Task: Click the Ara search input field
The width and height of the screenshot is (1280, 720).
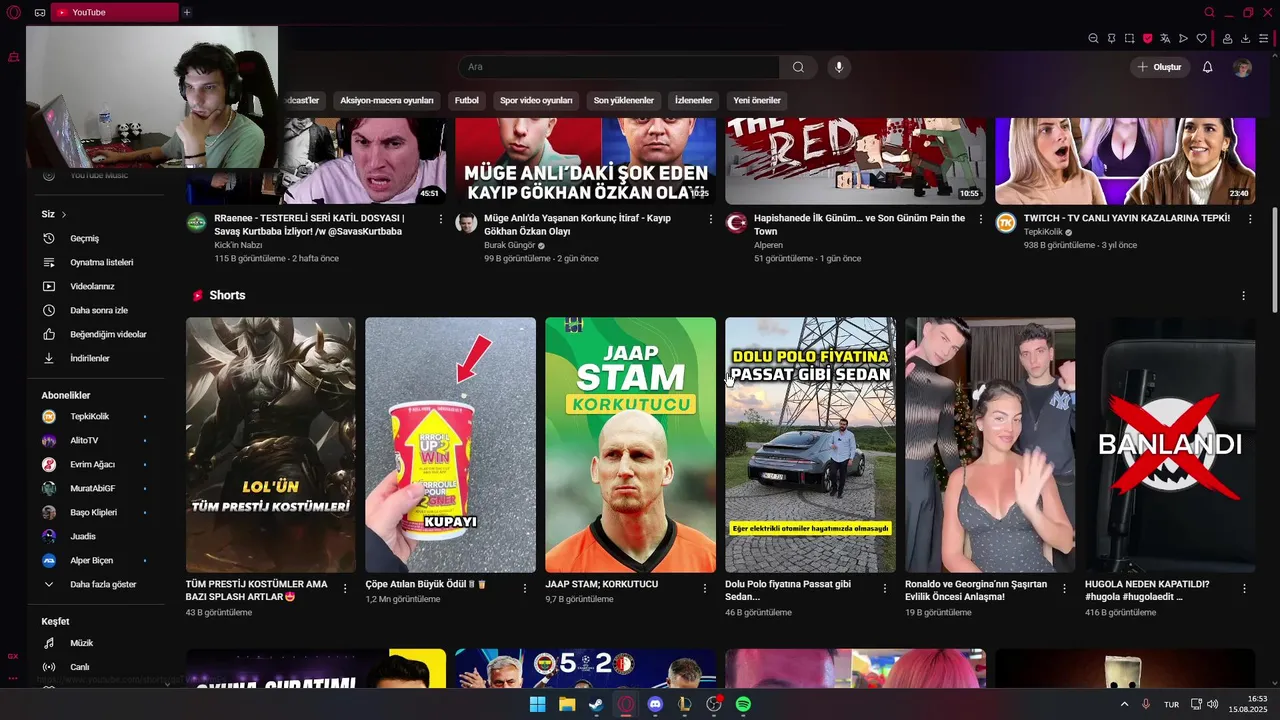Action: pos(619,67)
